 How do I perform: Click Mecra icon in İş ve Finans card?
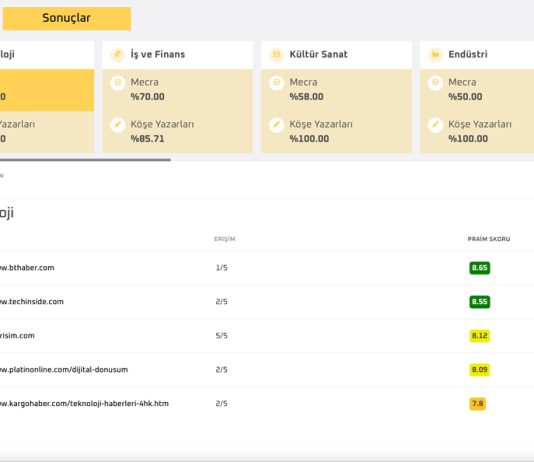pos(117,83)
